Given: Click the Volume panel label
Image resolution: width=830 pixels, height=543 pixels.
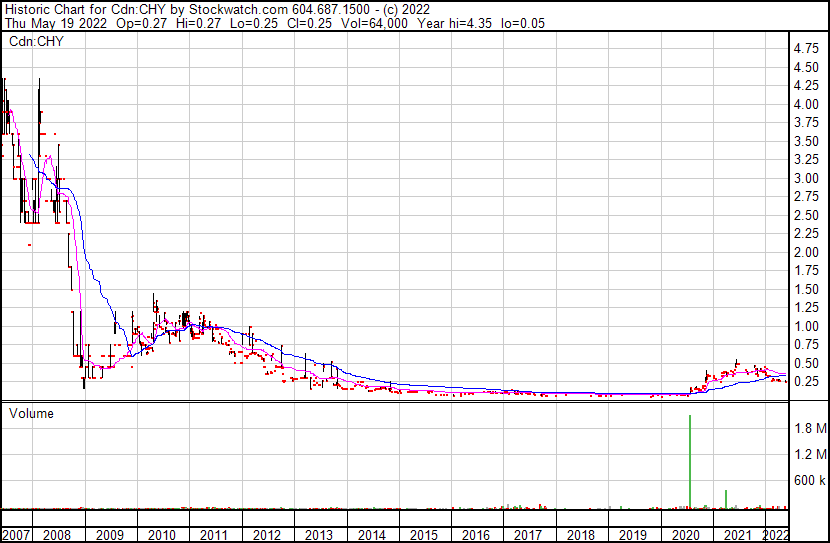Looking at the screenshot, I should tap(31, 413).
